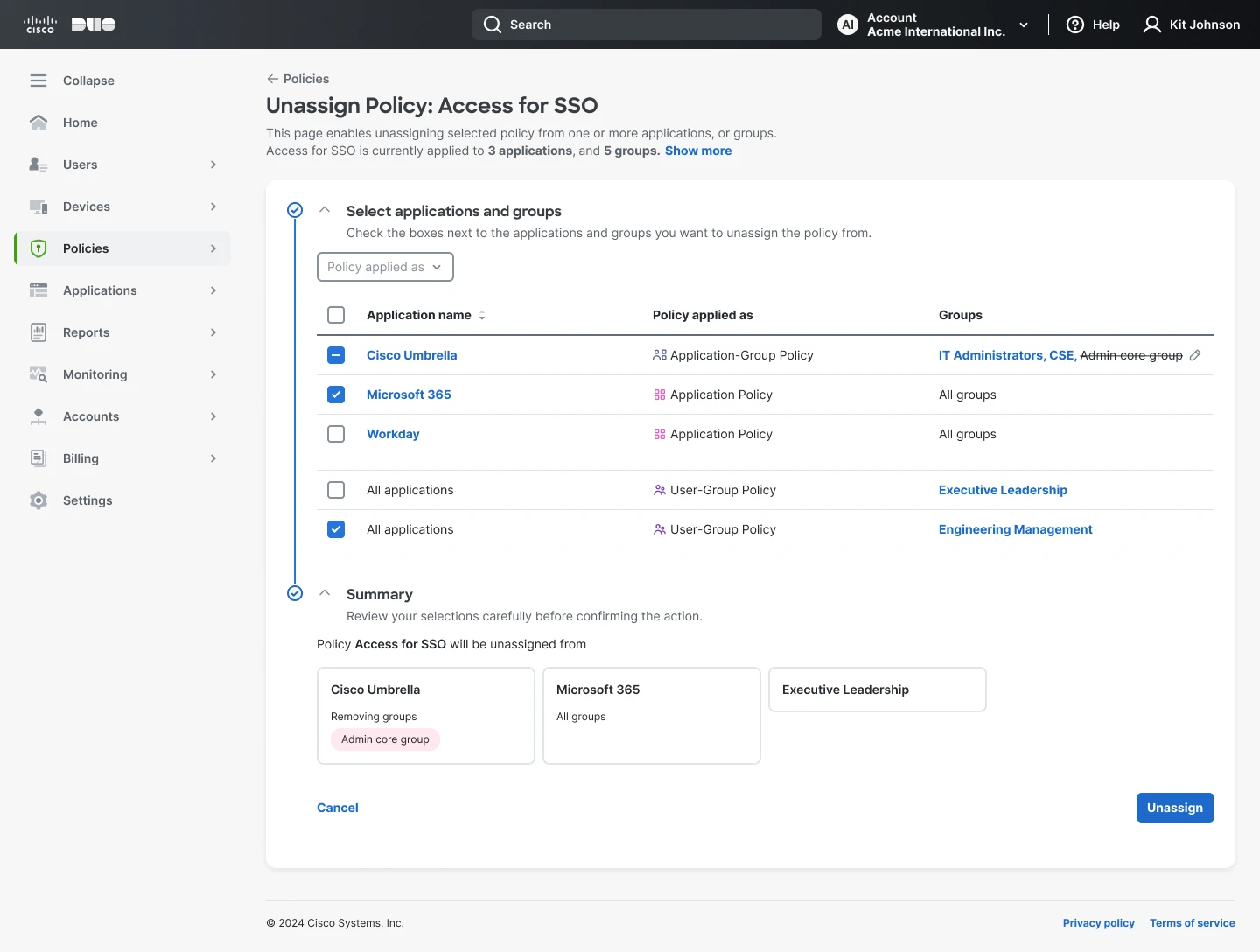This screenshot has height=952, width=1260.
Task: Click the Policies shield icon
Action: click(x=38, y=248)
